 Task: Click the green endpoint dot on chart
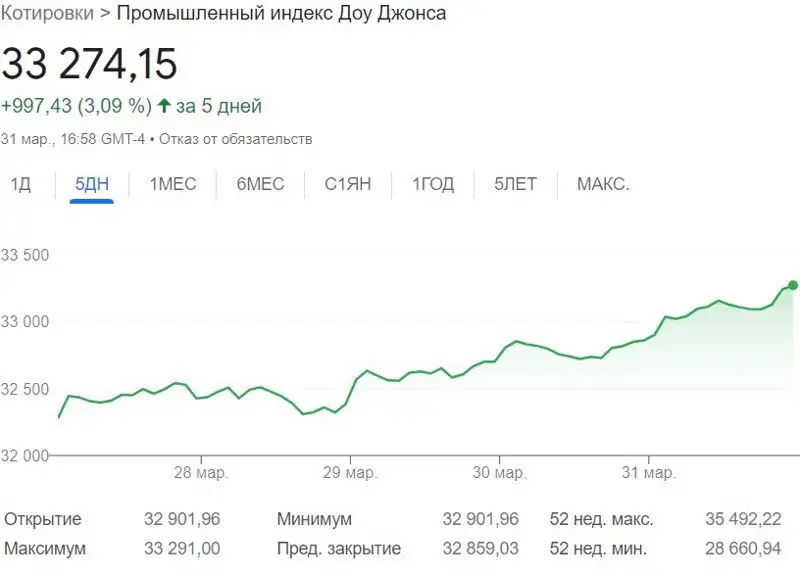pos(793,285)
